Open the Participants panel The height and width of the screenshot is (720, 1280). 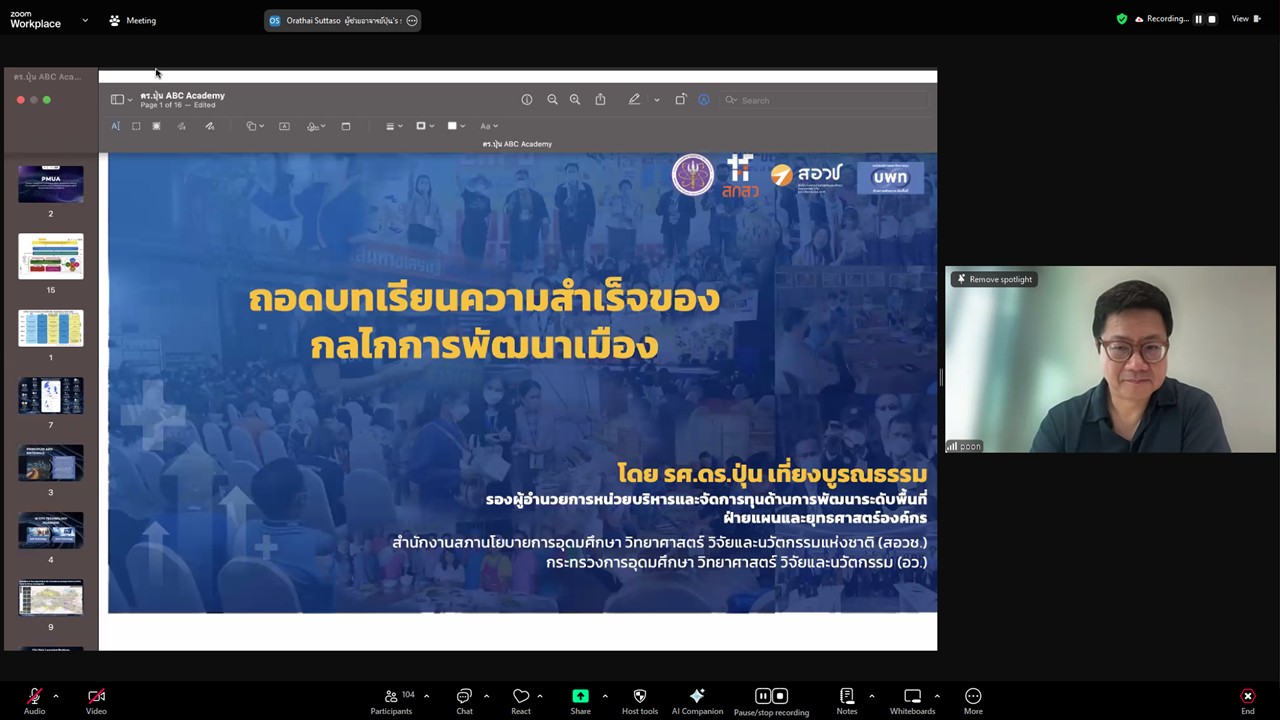pyautogui.click(x=391, y=701)
